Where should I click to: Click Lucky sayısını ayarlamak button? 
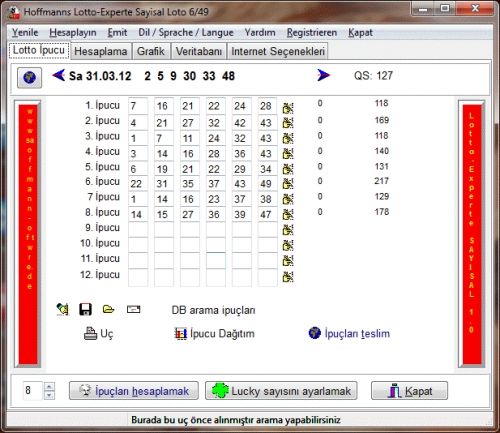[x=281, y=391]
